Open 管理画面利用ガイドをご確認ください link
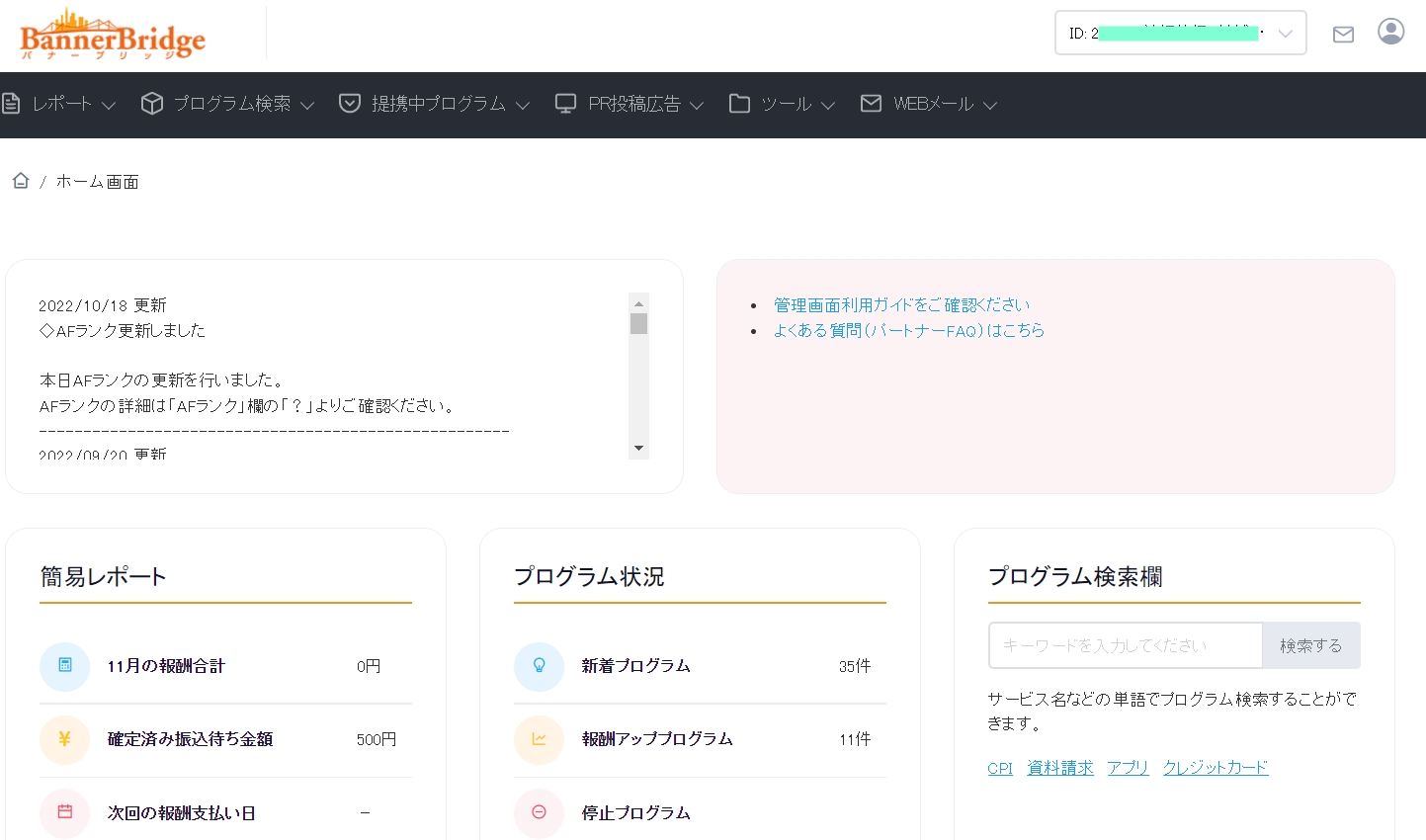The image size is (1426, 840). (x=901, y=305)
